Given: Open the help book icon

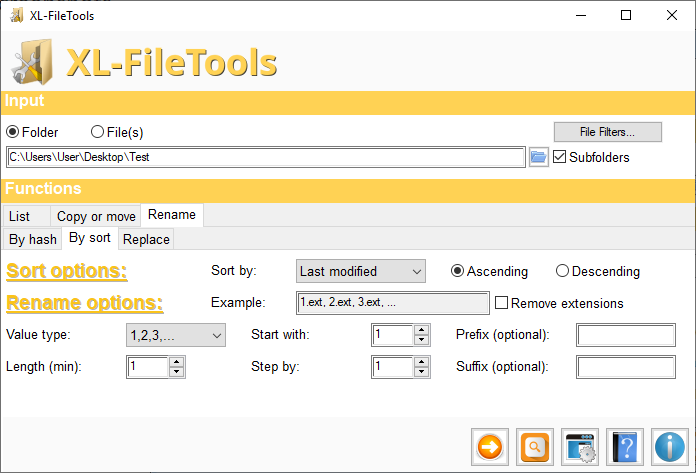Looking at the screenshot, I should [x=625, y=446].
